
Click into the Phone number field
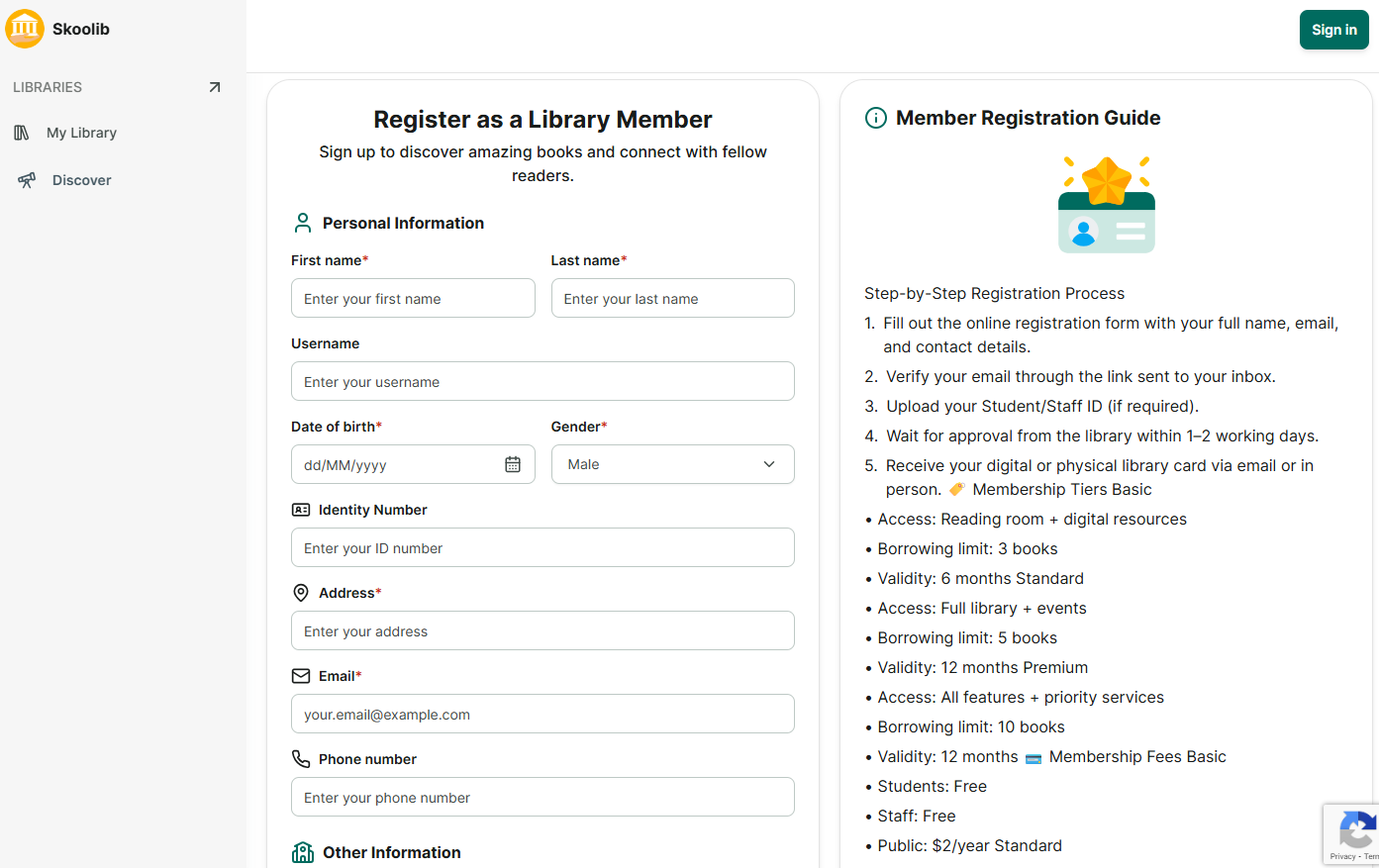point(542,797)
